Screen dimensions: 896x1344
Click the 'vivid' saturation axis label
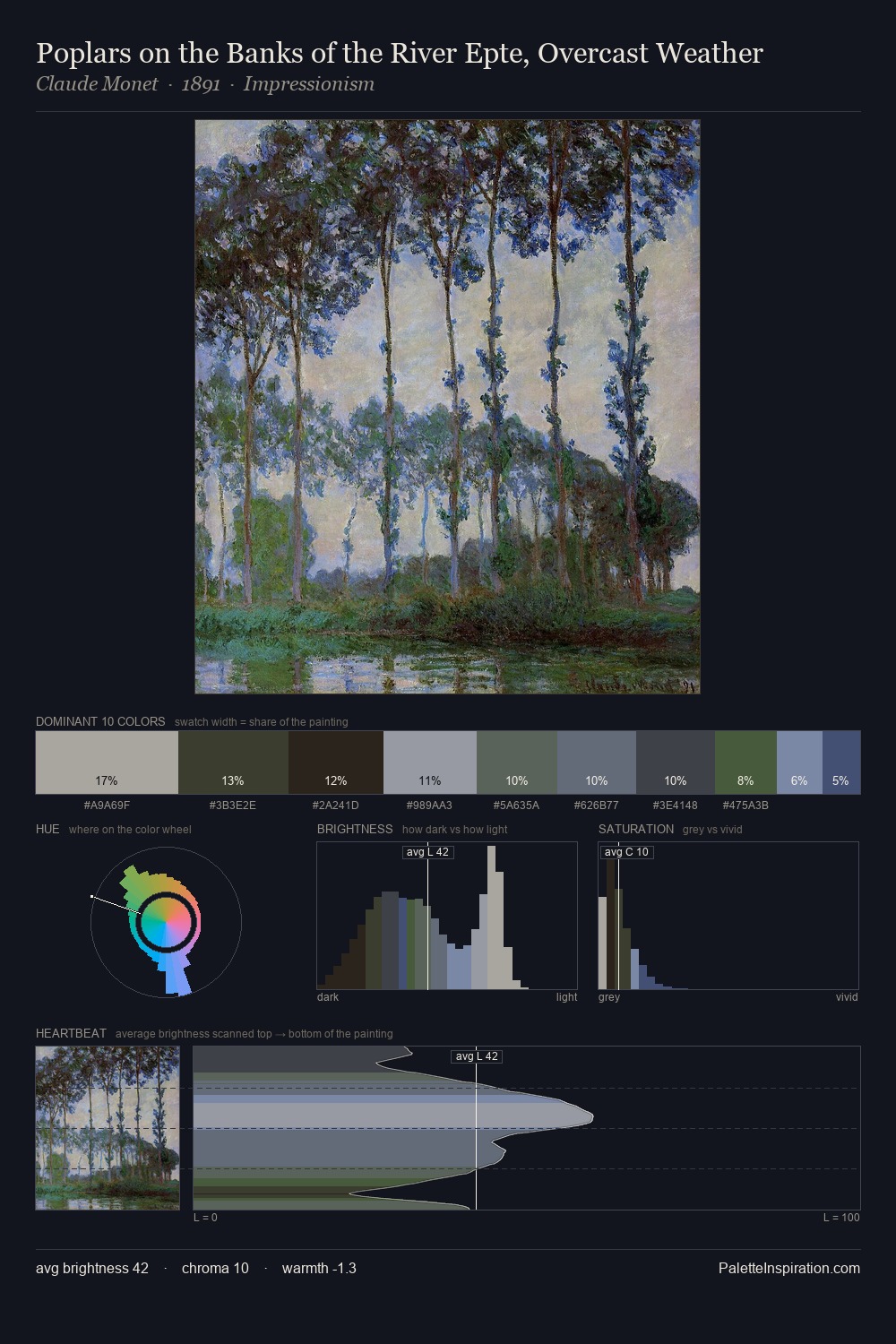coord(847,997)
